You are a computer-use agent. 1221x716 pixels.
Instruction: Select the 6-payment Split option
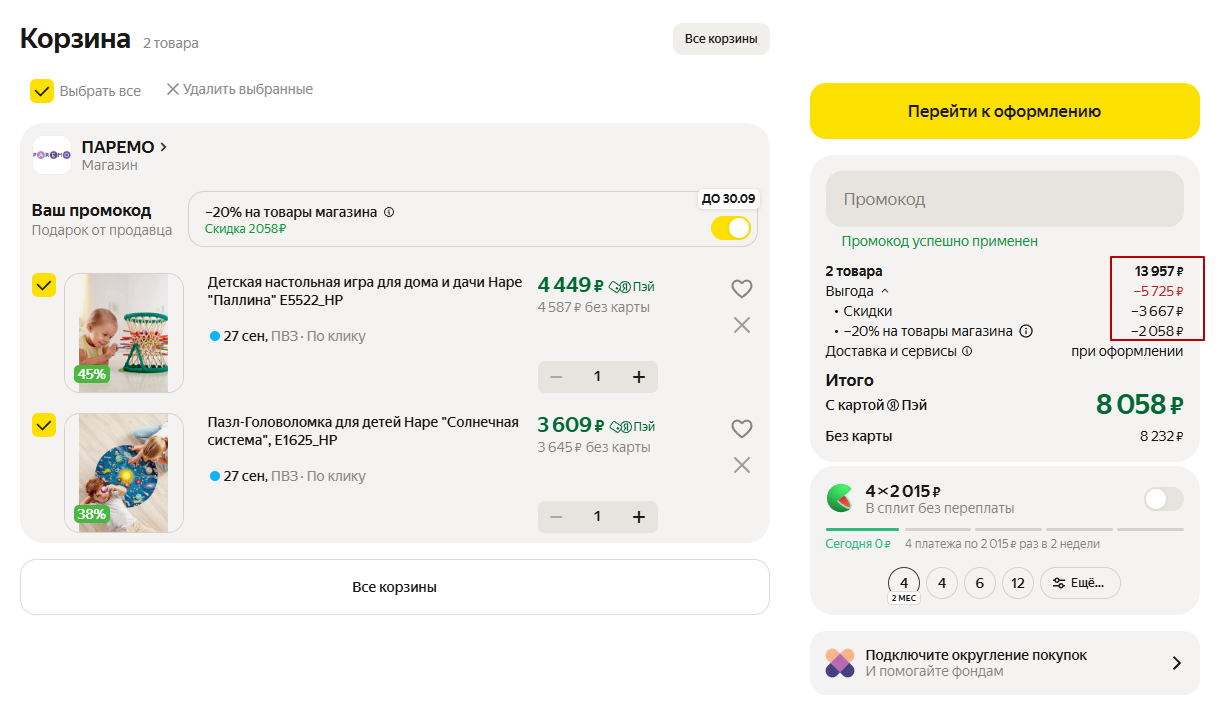pyautogui.click(x=979, y=583)
